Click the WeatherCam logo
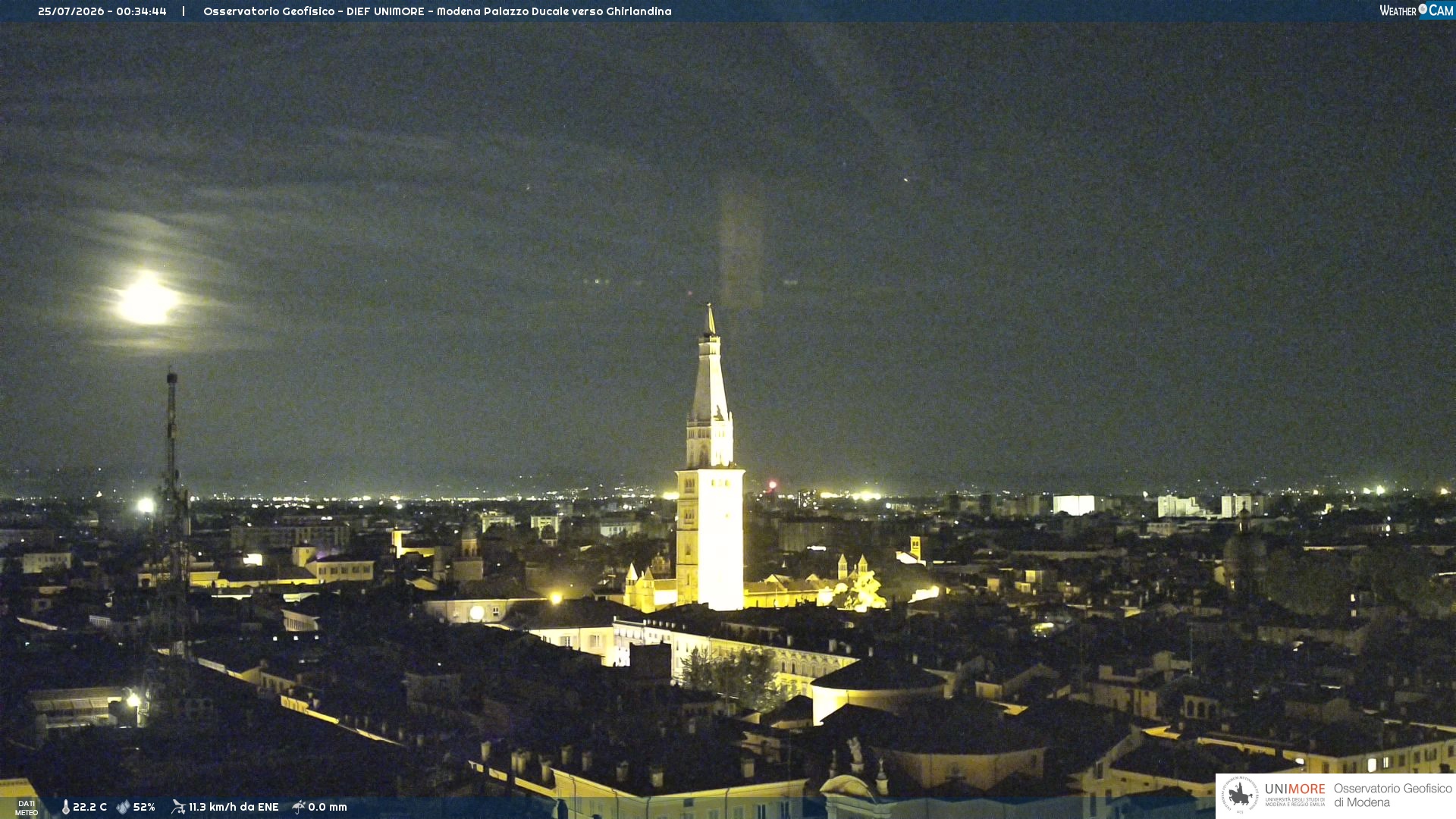 pos(1417,11)
